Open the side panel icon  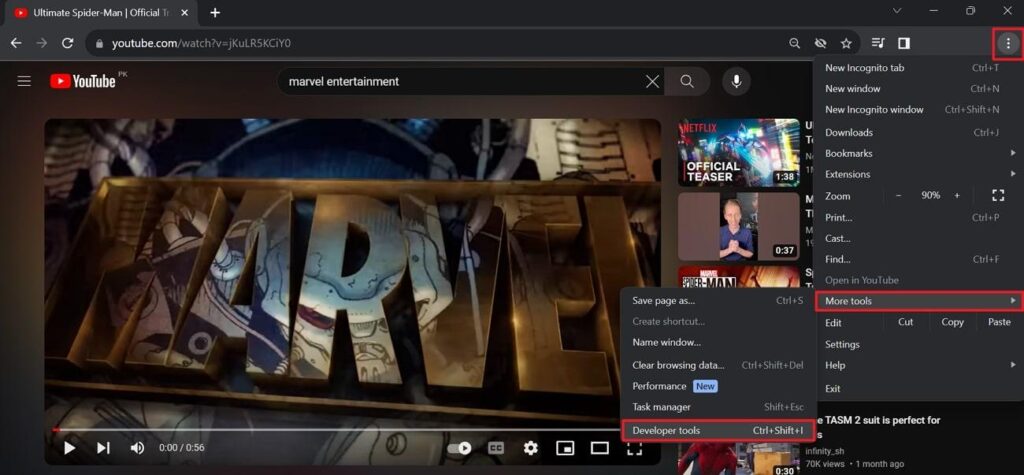pyautogui.click(x=904, y=43)
